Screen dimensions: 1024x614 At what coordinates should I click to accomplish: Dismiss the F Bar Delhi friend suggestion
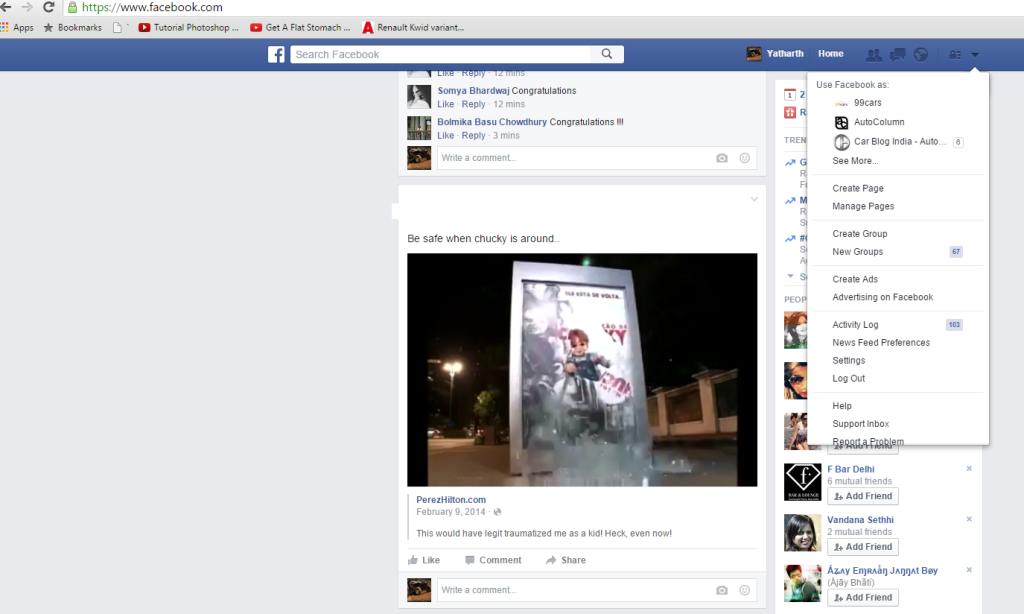[968, 468]
